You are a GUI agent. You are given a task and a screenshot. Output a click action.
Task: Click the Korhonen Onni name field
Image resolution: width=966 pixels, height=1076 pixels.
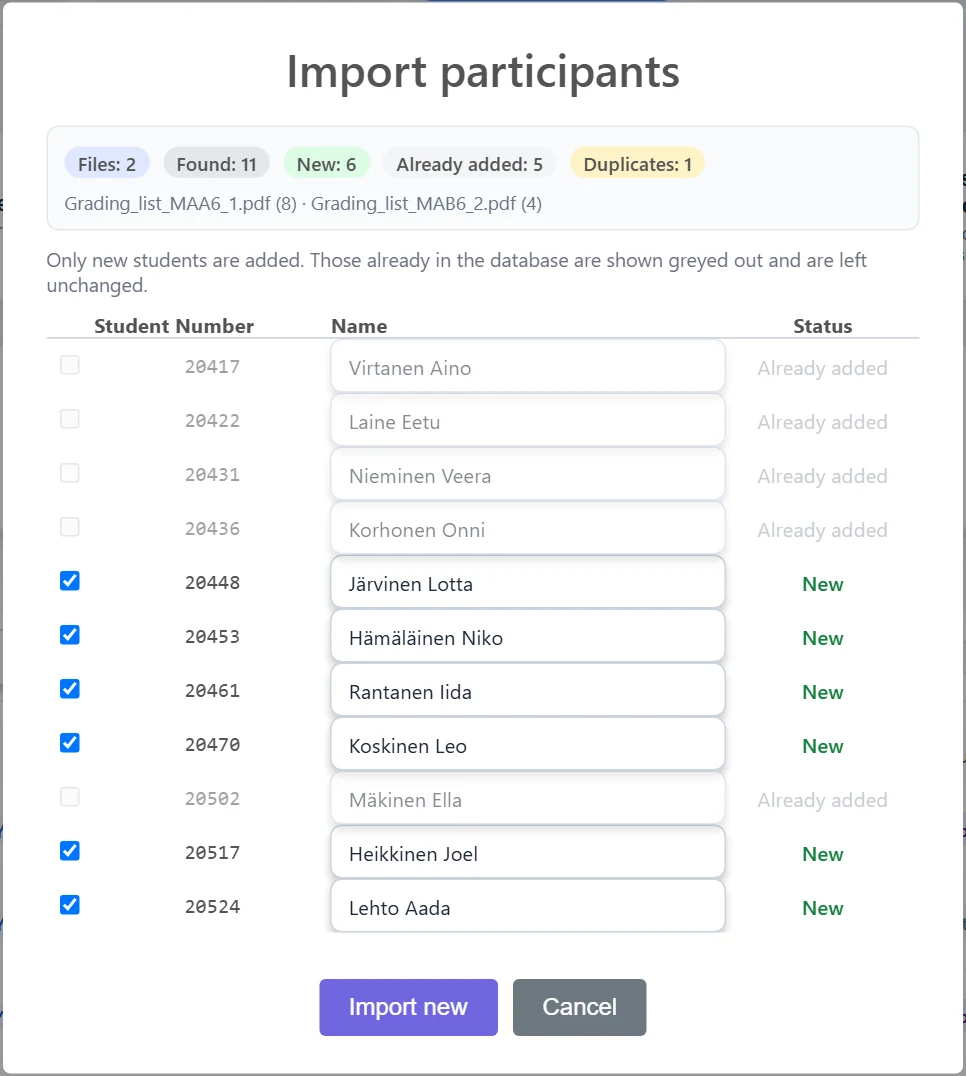[528, 528]
